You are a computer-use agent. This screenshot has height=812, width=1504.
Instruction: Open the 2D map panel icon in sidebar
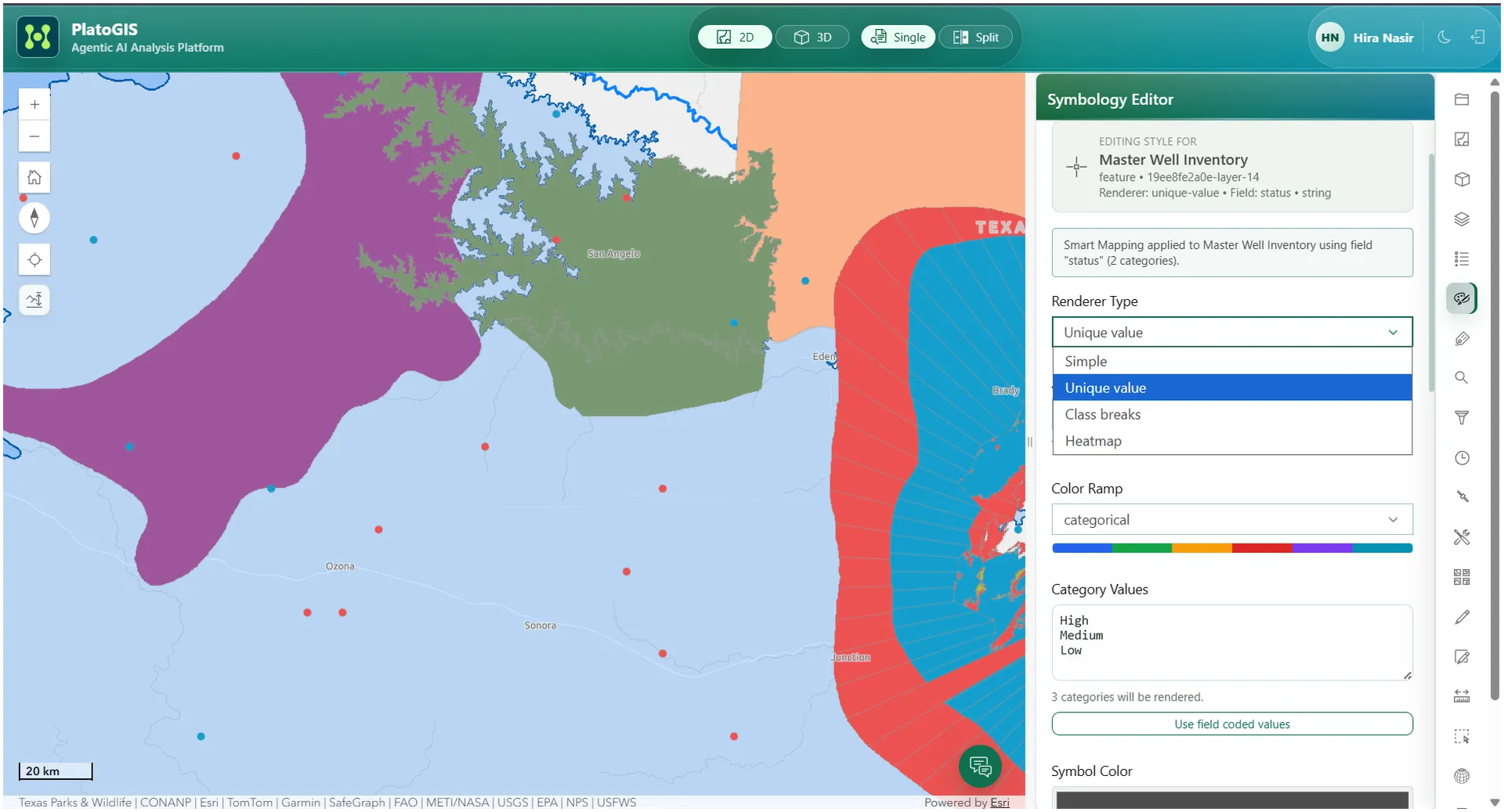click(x=1461, y=139)
